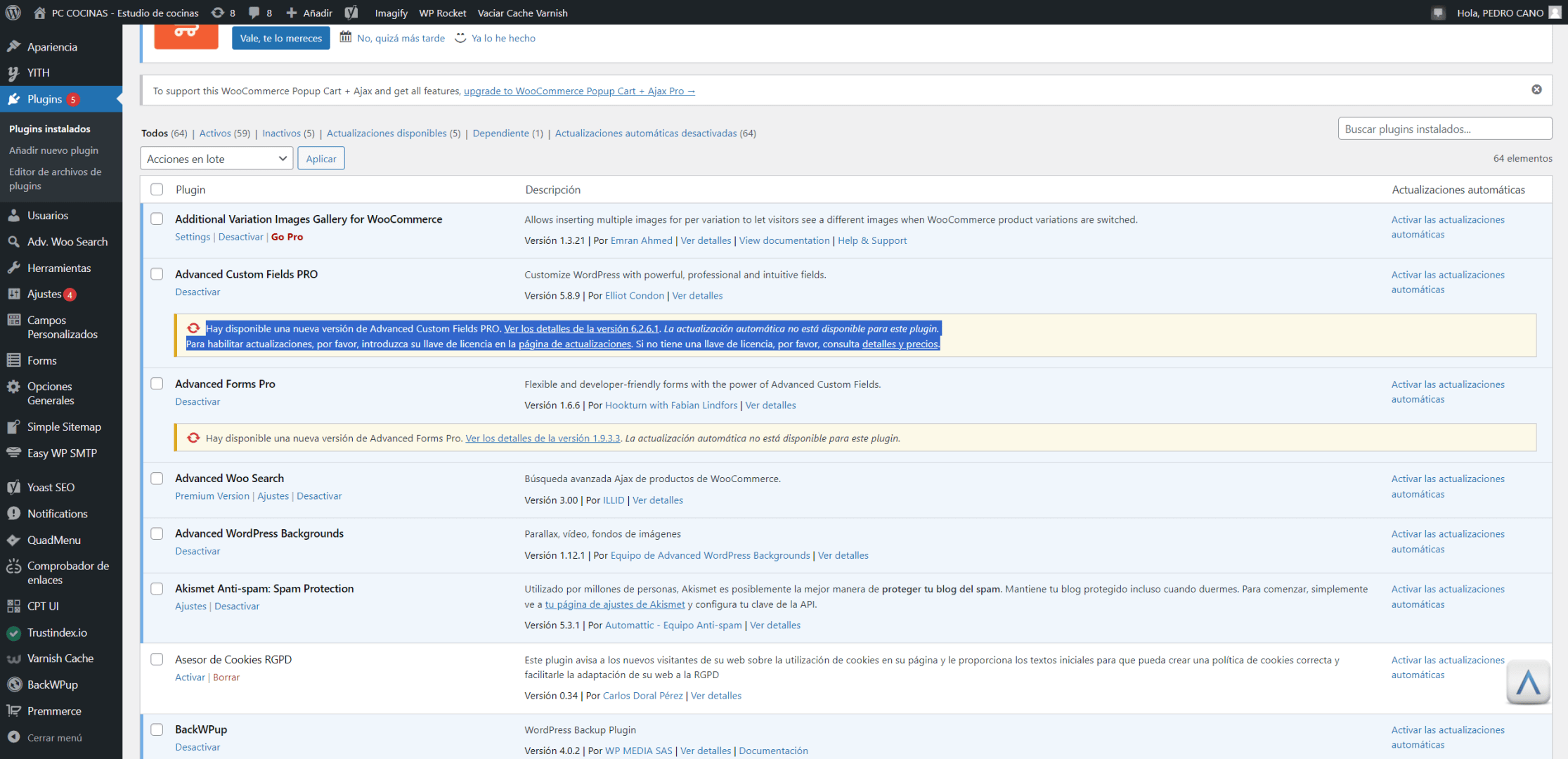Screen dimensions: 1568x759
Task: Deactivate Advanced Forms Pro plugin
Action: (x=197, y=401)
